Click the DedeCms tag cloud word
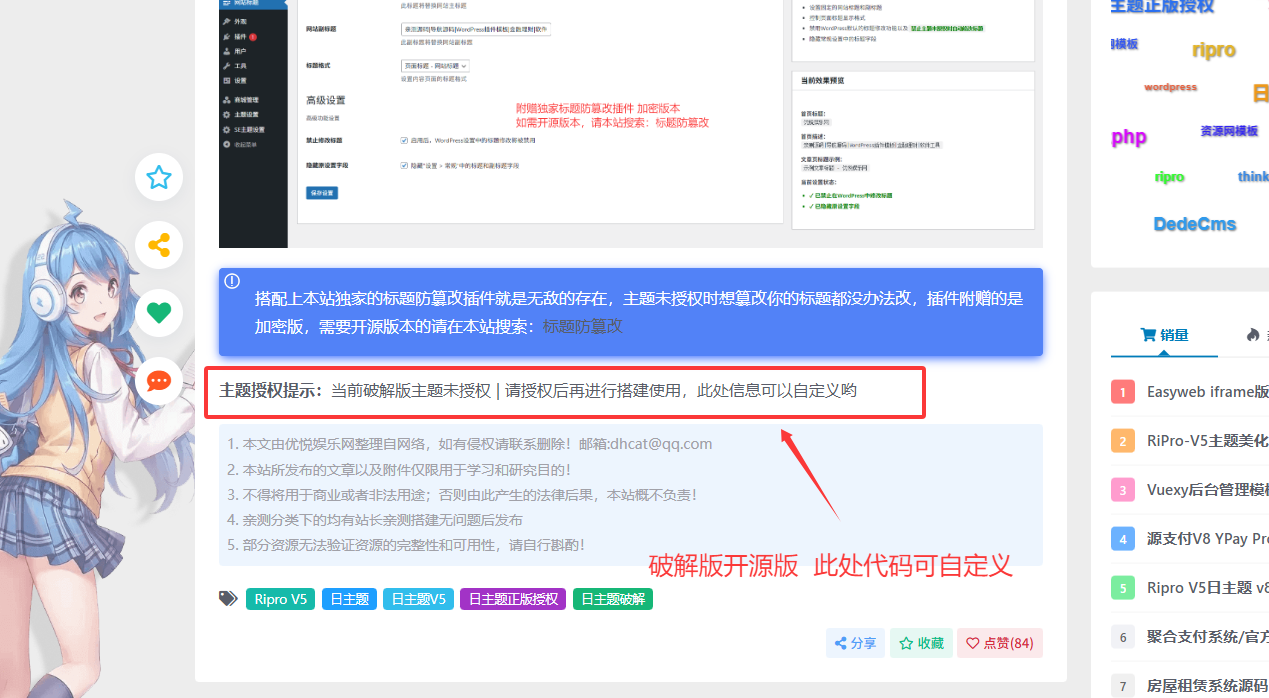Screen dimensions: 1269x698 tap(1194, 224)
